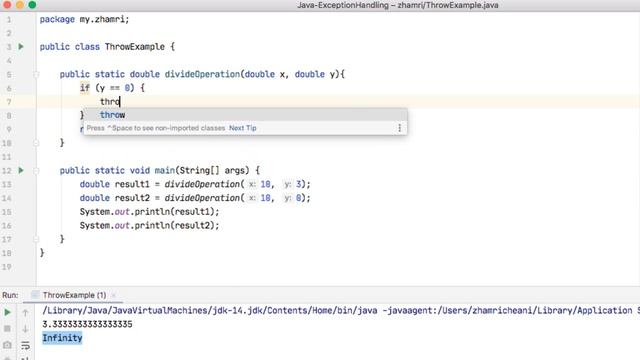Choose the throw completion suggestion

[x=245, y=115]
